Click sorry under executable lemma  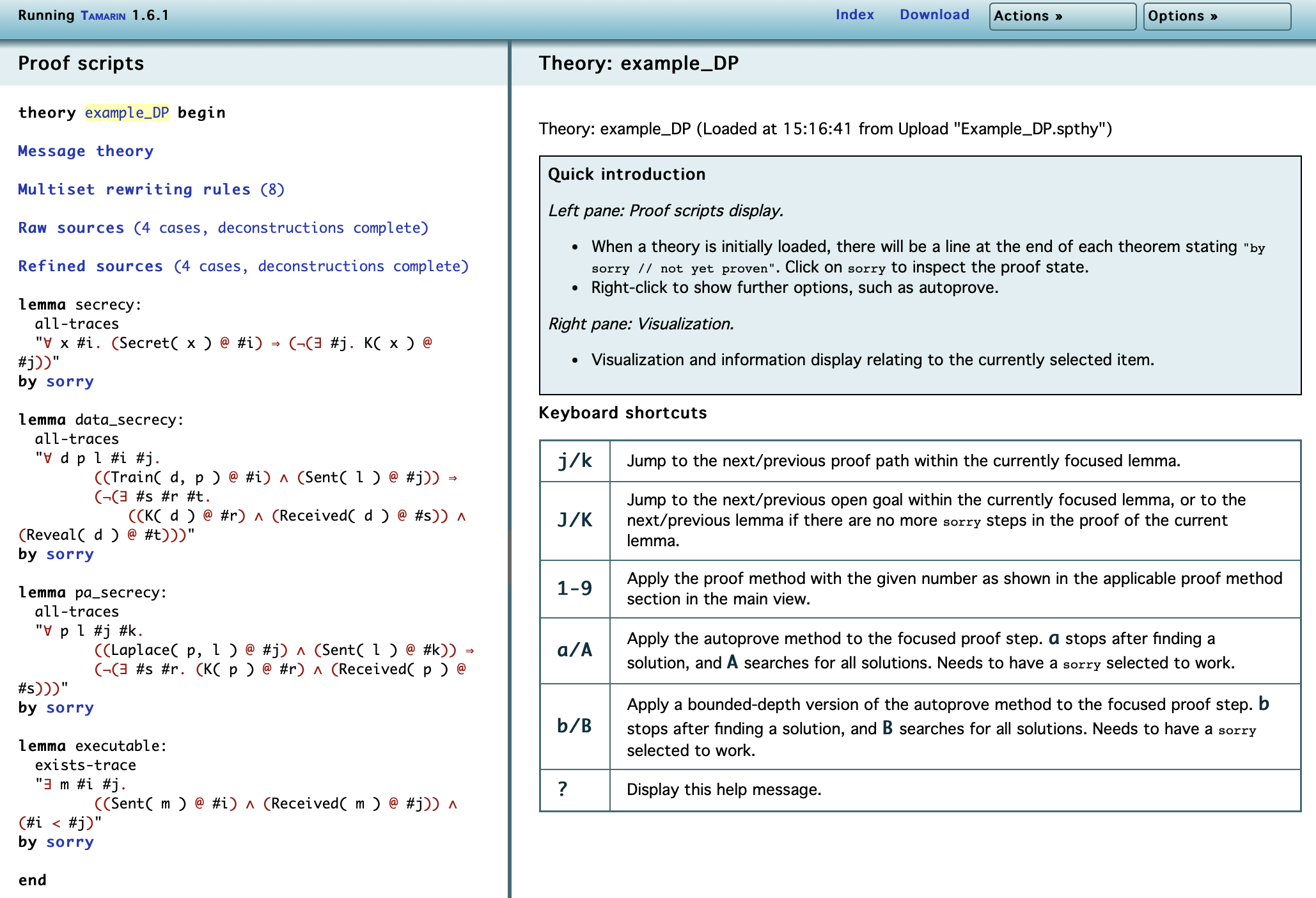pos(70,842)
